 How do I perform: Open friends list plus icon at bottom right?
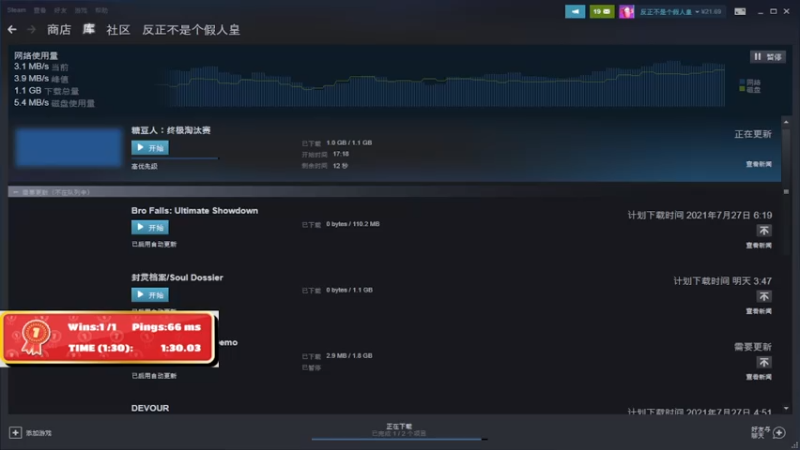(x=779, y=433)
